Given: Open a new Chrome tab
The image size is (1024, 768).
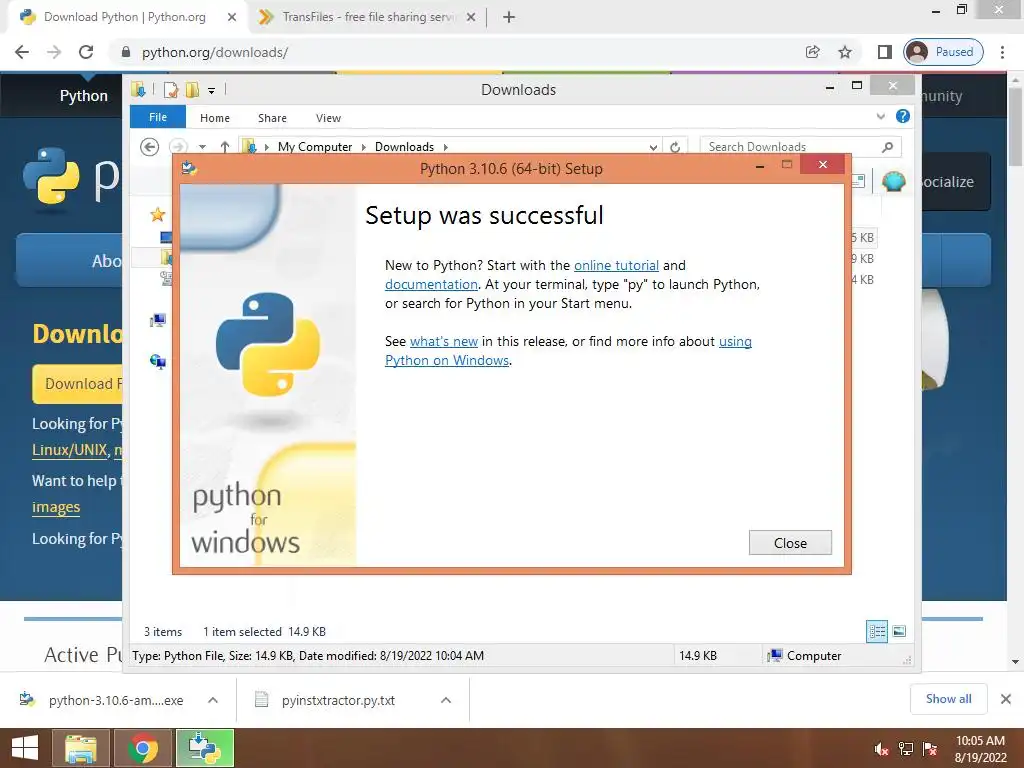Looking at the screenshot, I should tap(509, 17).
